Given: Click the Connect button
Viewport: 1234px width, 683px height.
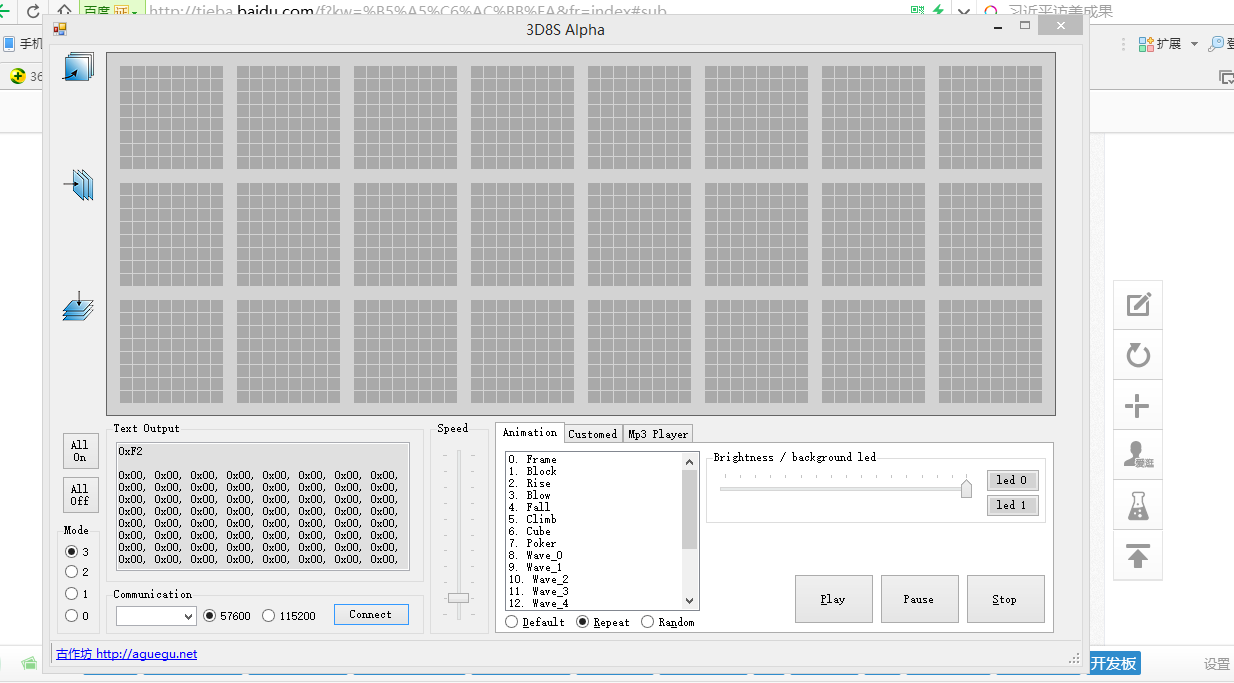Looking at the screenshot, I should point(371,614).
